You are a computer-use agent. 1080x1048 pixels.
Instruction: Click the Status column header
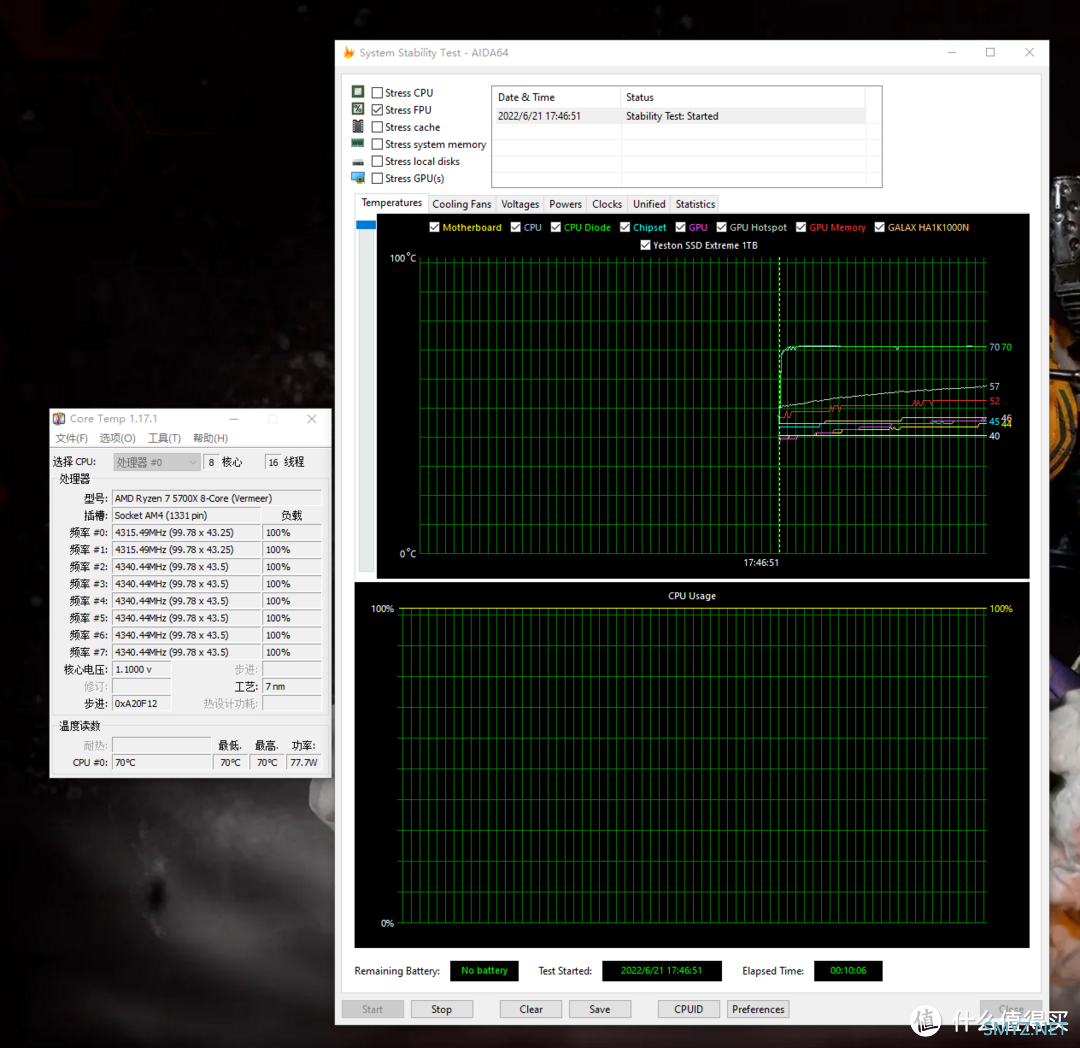(x=743, y=97)
